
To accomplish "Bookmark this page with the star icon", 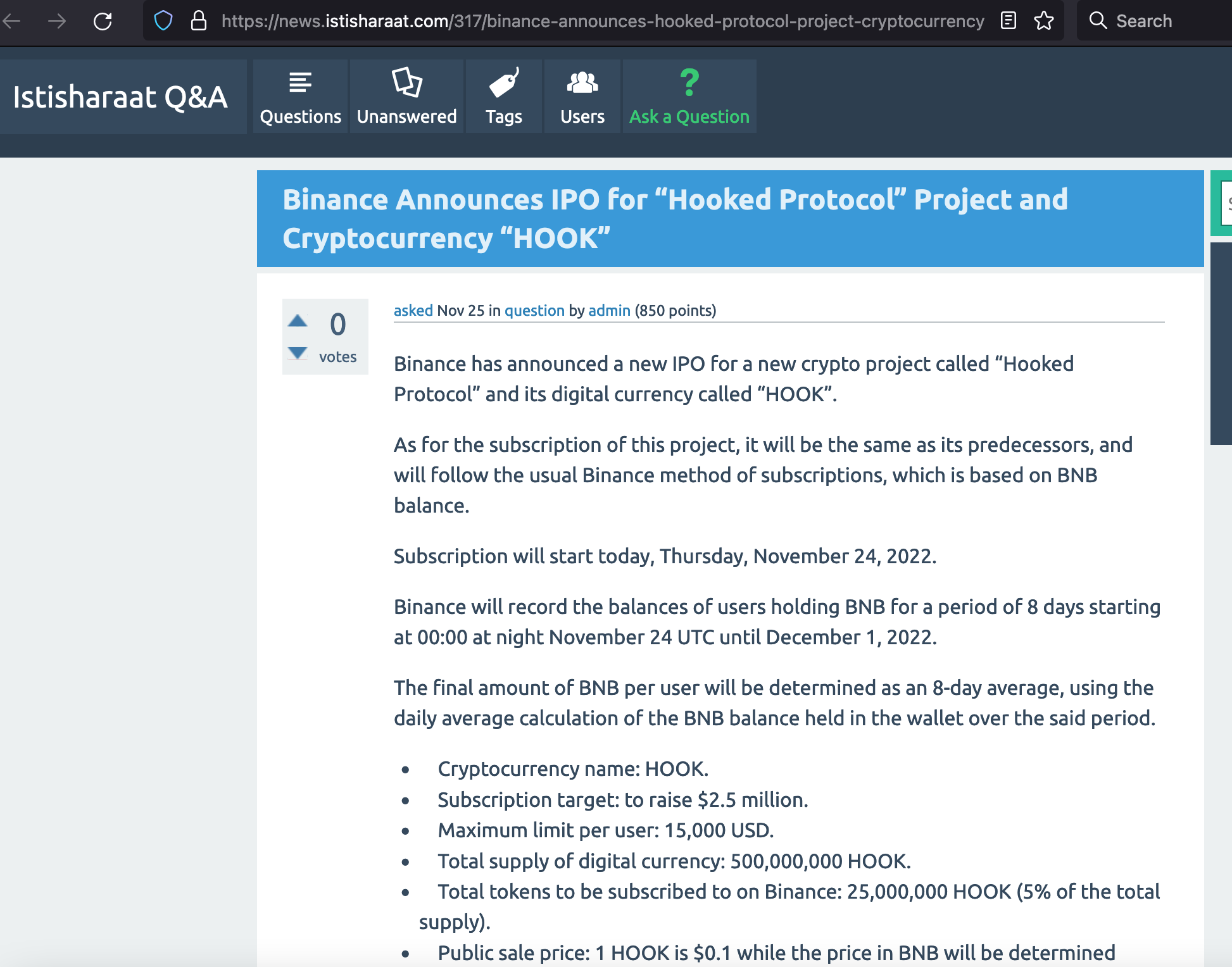I will click(x=1043, y=21).
